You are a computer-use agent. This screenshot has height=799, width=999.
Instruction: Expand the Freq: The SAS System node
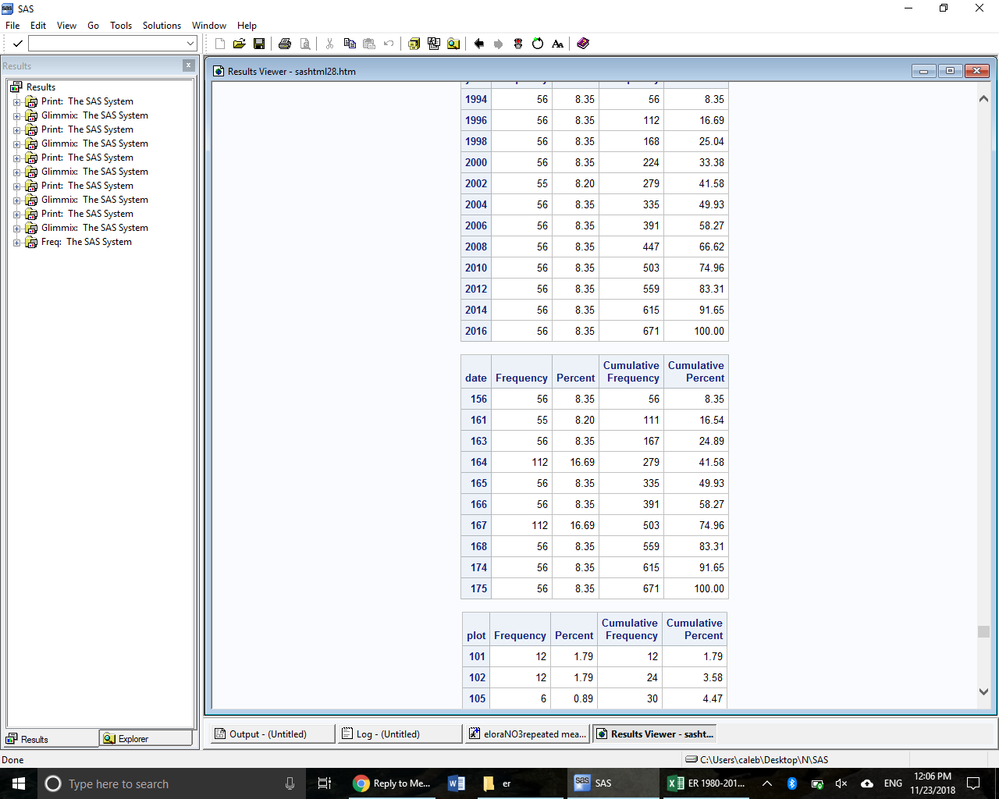tap(17, 242)
